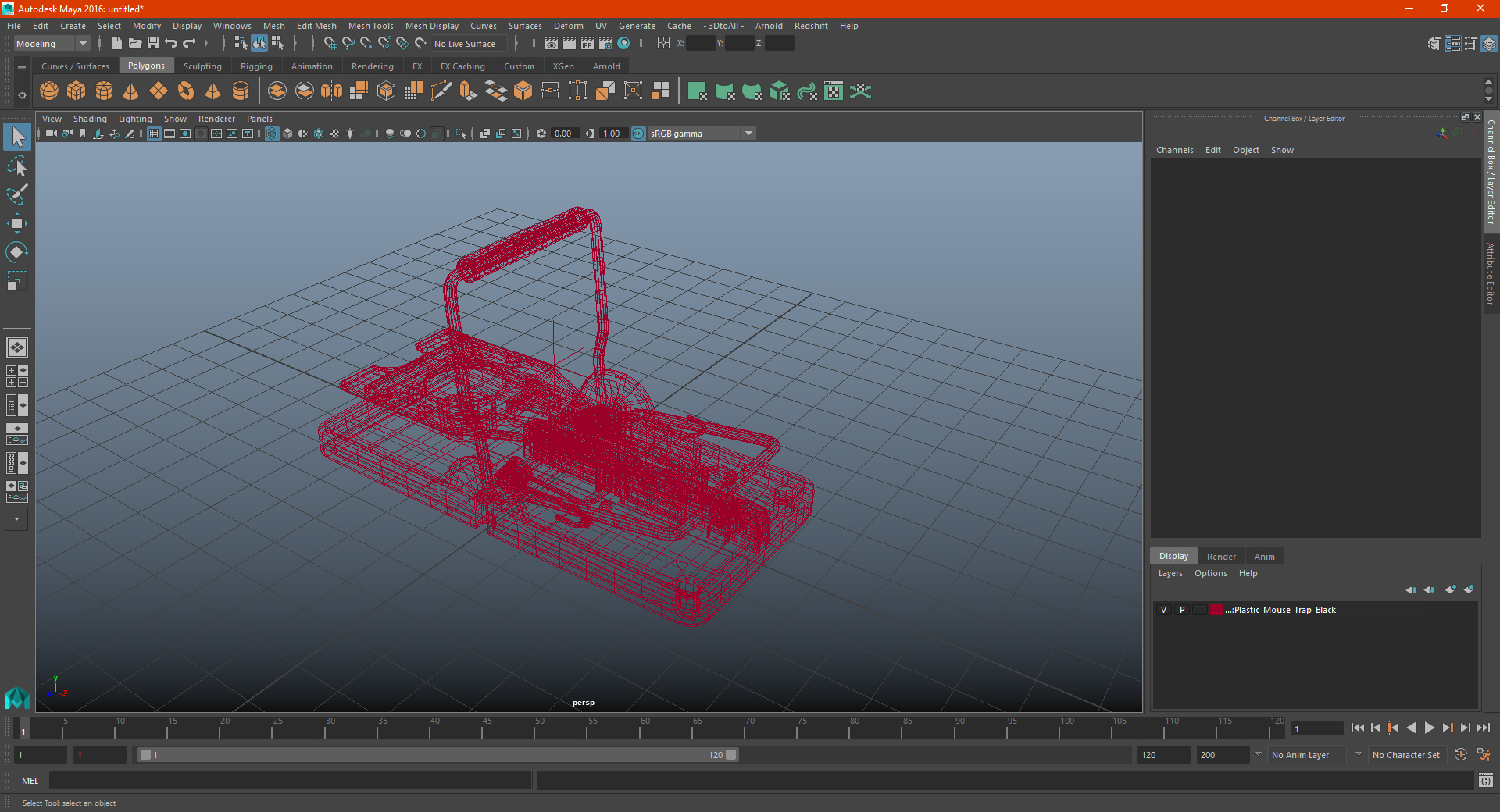This screenshot has width=1500, height=812.
Task: Toggle playback P box of Plastic_Mouse_Trap_Black layer
Action: point(1182,610)
